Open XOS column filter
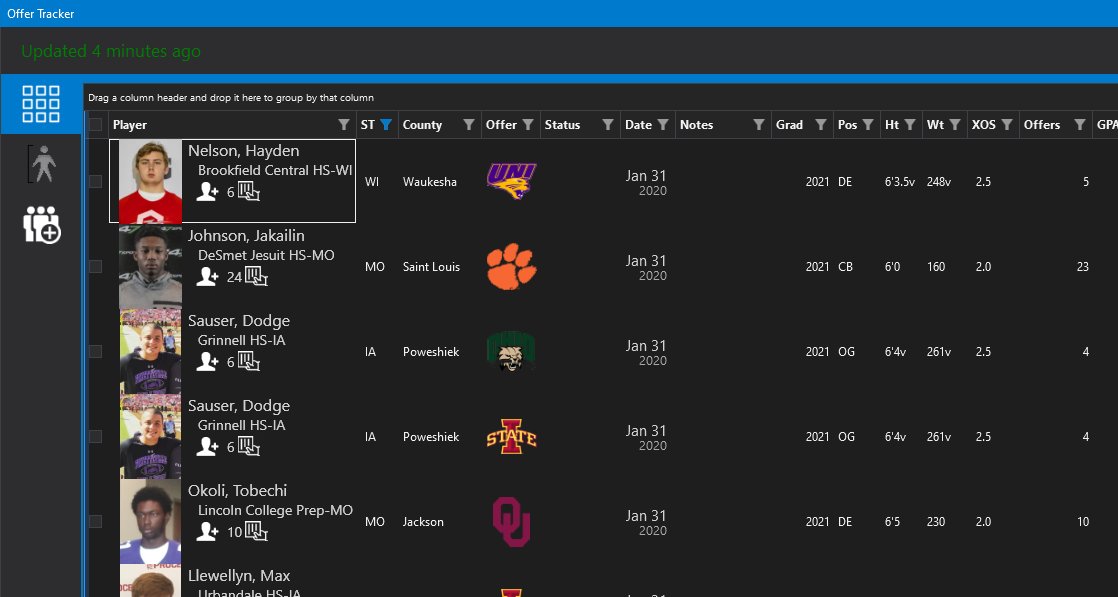 [1007, 125]
